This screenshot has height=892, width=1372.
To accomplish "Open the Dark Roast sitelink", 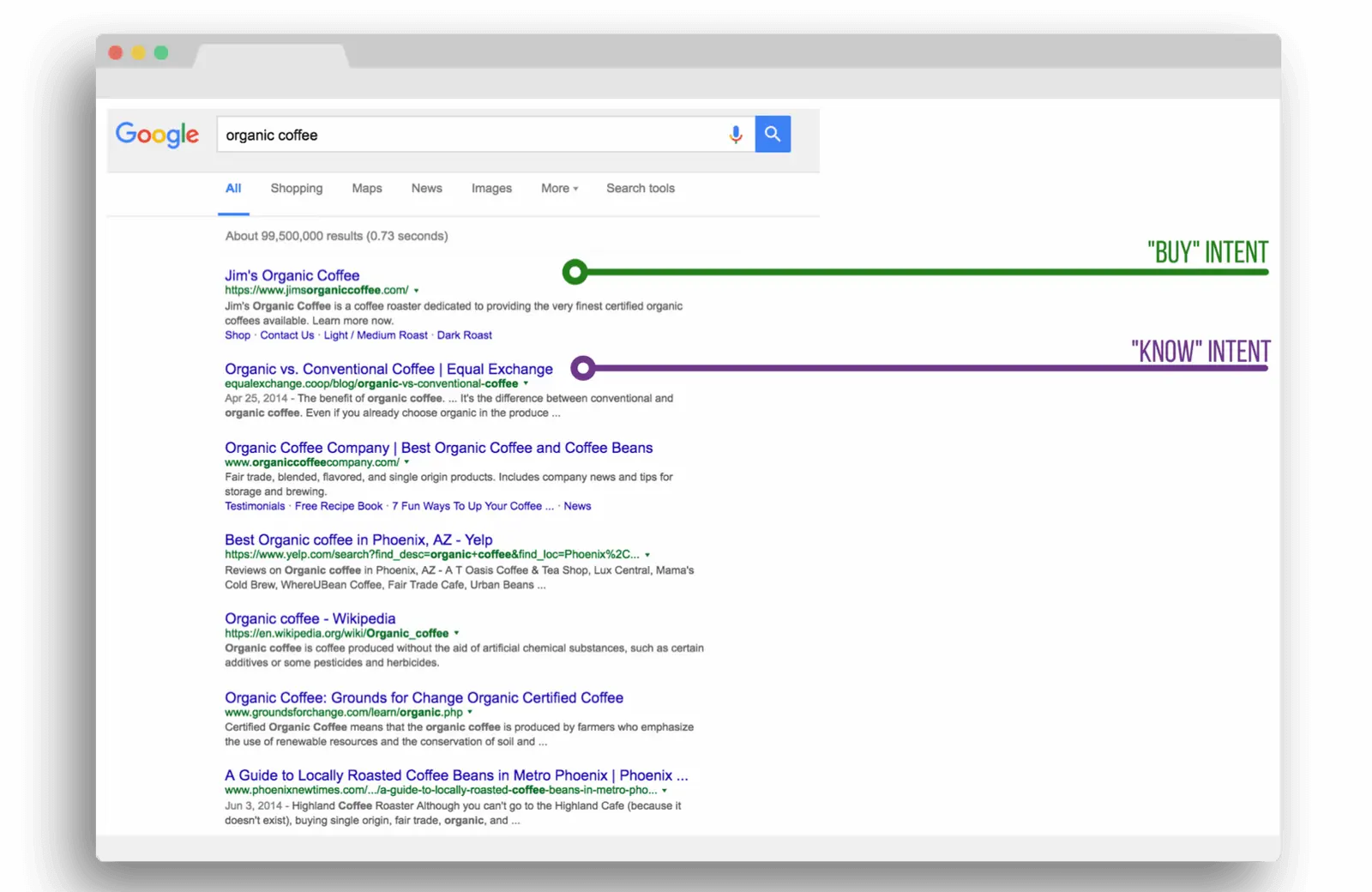I will coord(465,335).
